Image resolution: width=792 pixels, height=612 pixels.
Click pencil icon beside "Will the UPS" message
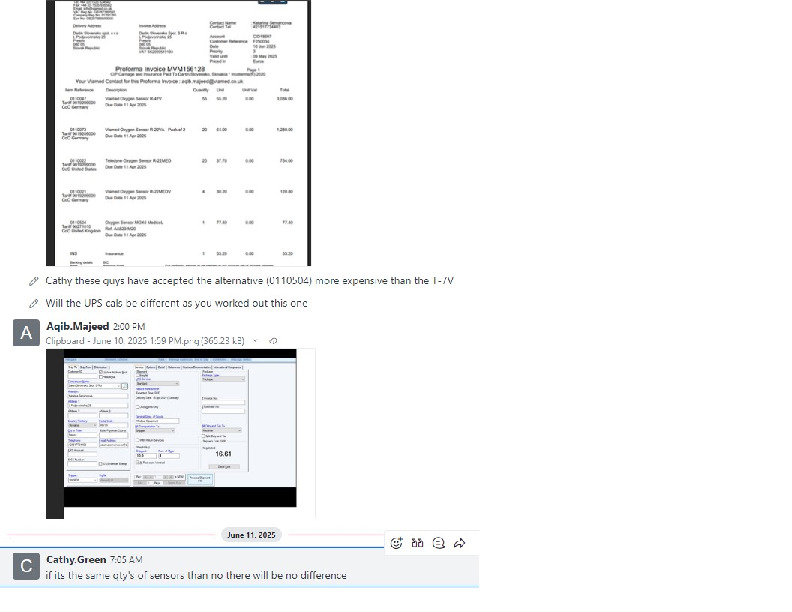[x=35, y=303]
